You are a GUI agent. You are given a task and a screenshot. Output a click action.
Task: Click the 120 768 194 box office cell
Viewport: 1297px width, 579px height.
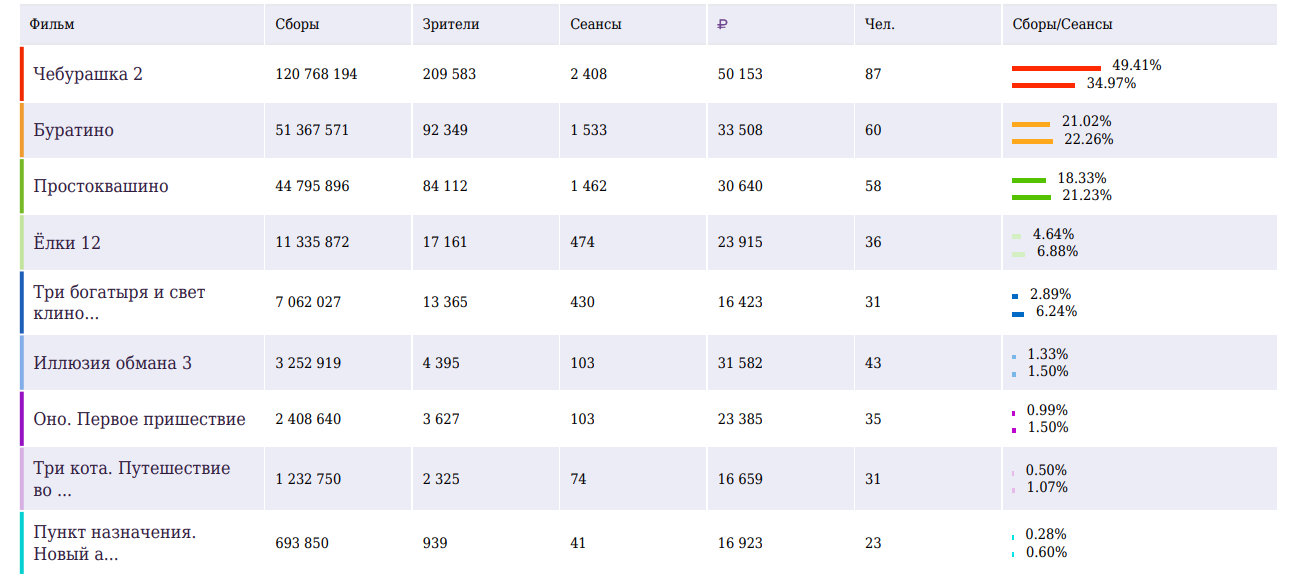[316, 74]
